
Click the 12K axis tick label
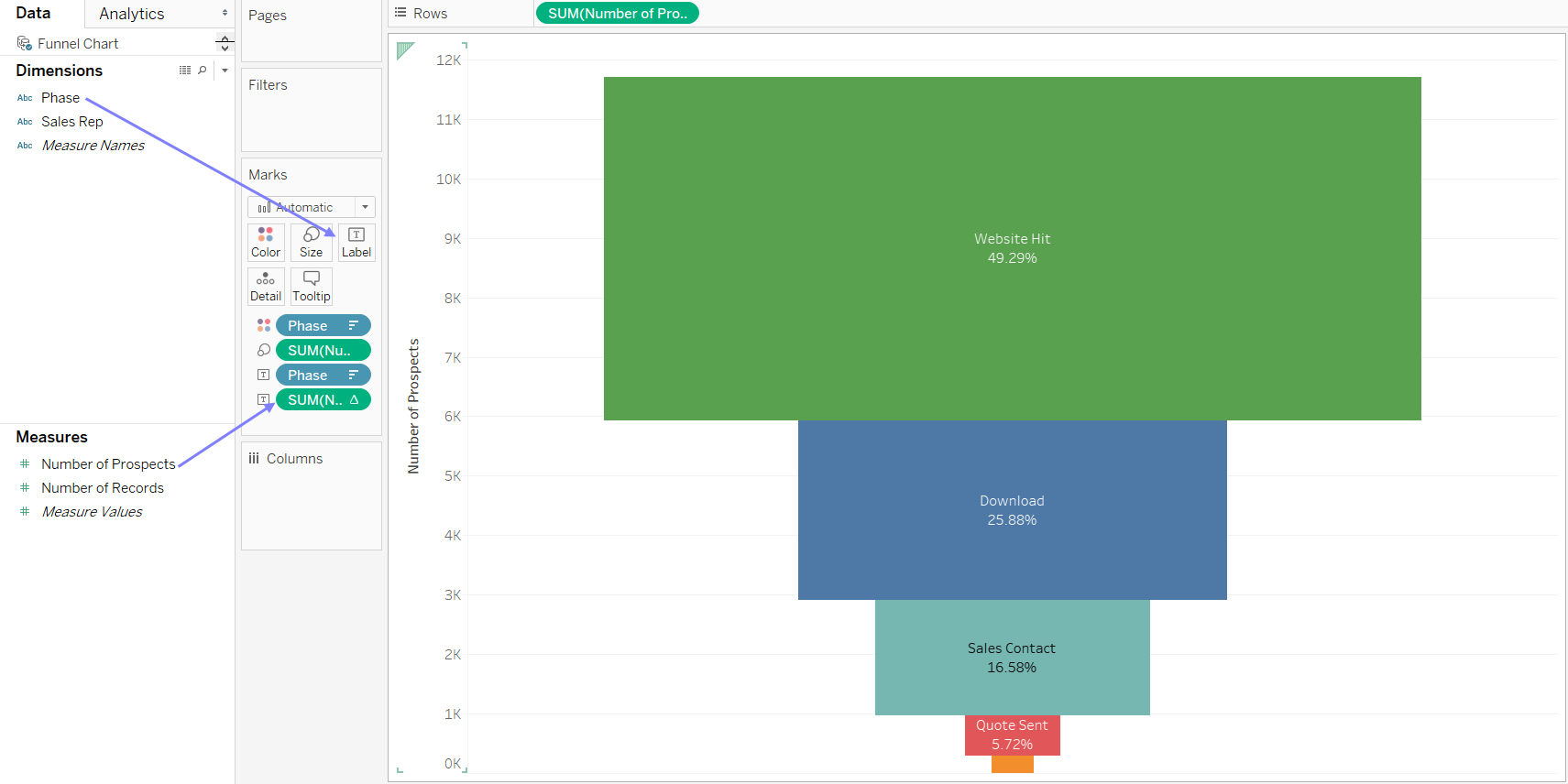click(x=449, y=60)
